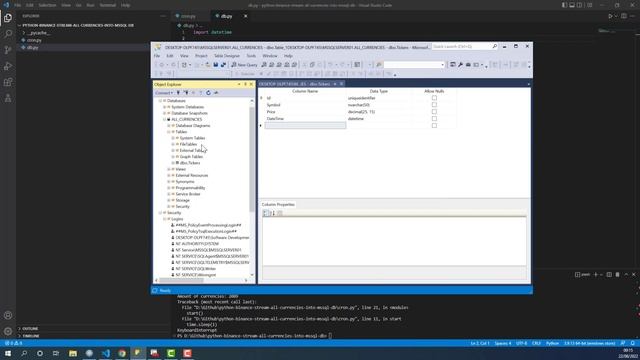Open the VS Code Terminal menu
The image size is (640, 360).
tap(107, 5)
